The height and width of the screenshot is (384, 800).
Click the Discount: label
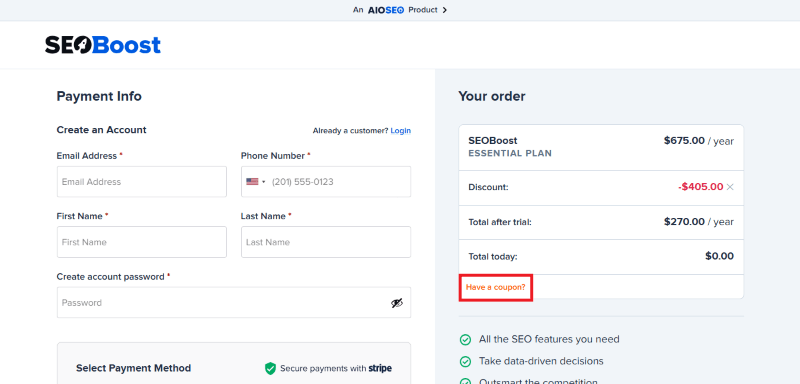tap(488, 187)
